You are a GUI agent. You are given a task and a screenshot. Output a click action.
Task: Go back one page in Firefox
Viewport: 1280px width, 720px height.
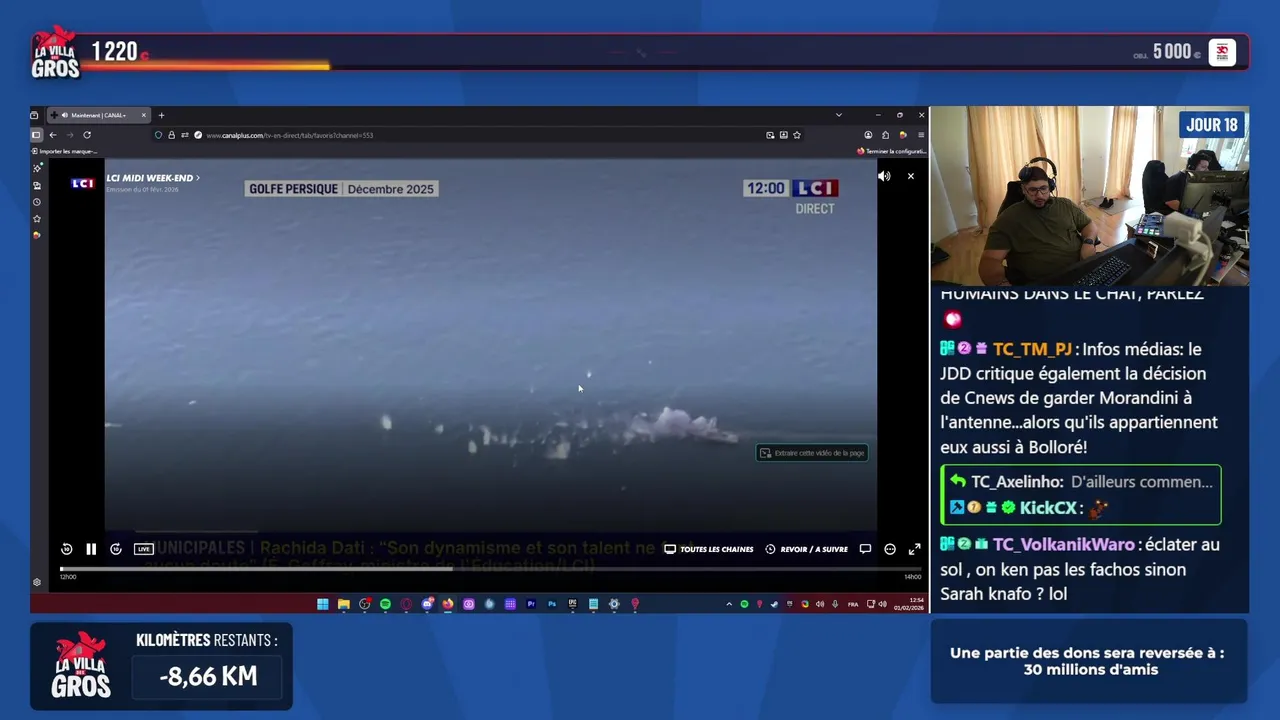[53, 135]
